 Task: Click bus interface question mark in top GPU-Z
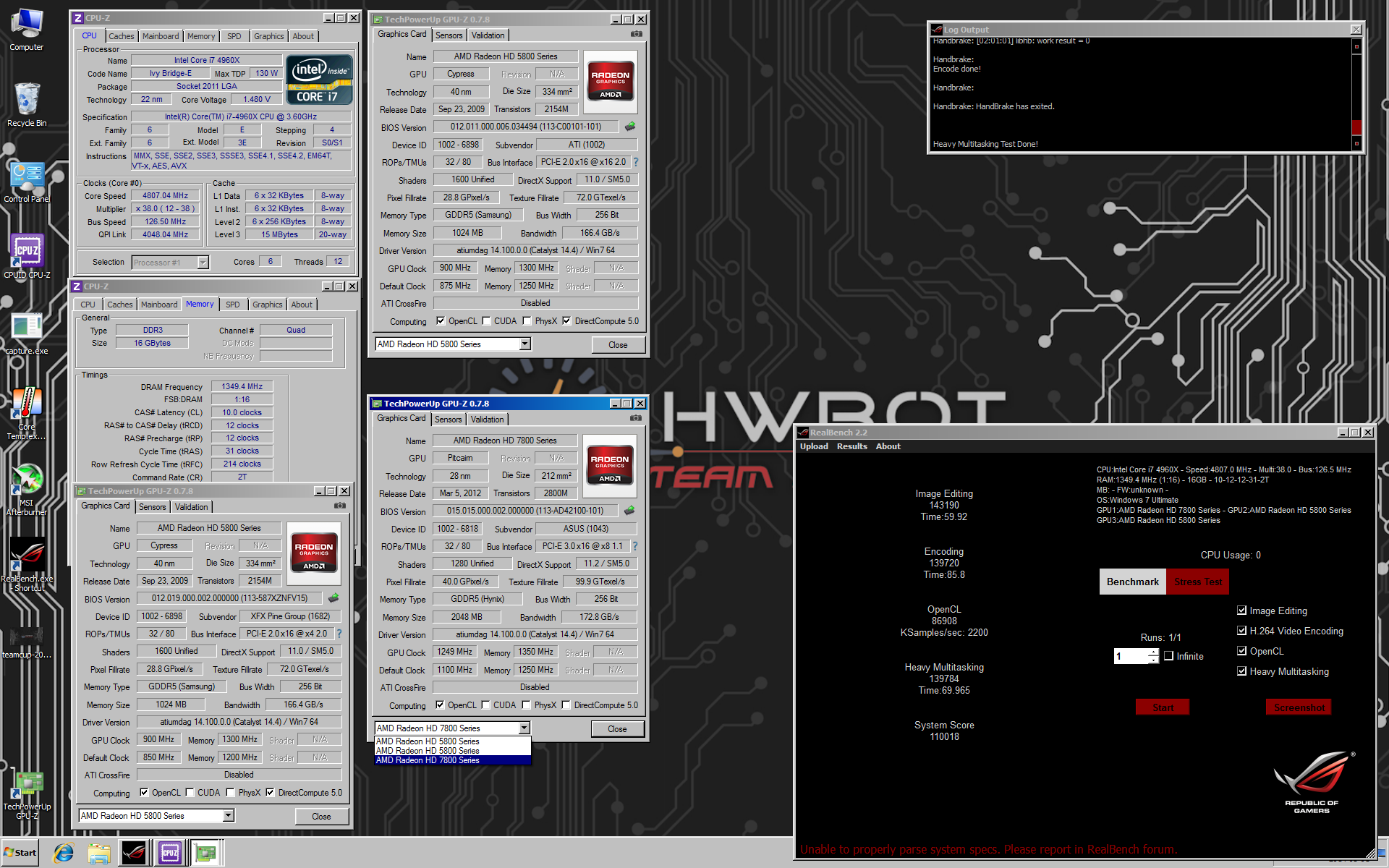click(x=636, y=162)
